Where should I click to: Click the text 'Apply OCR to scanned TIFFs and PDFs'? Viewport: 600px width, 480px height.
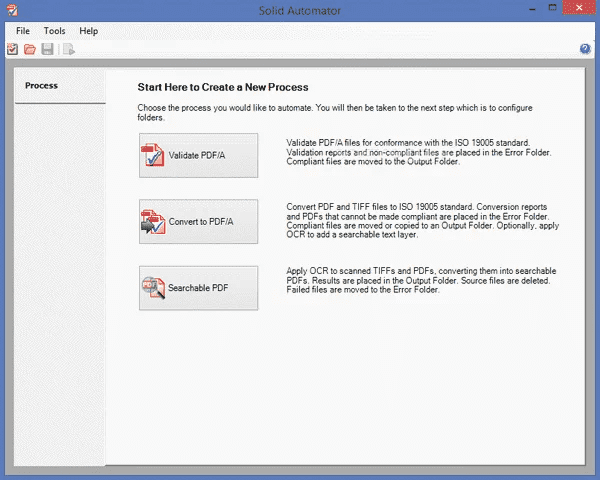click(x=360, y=271)
